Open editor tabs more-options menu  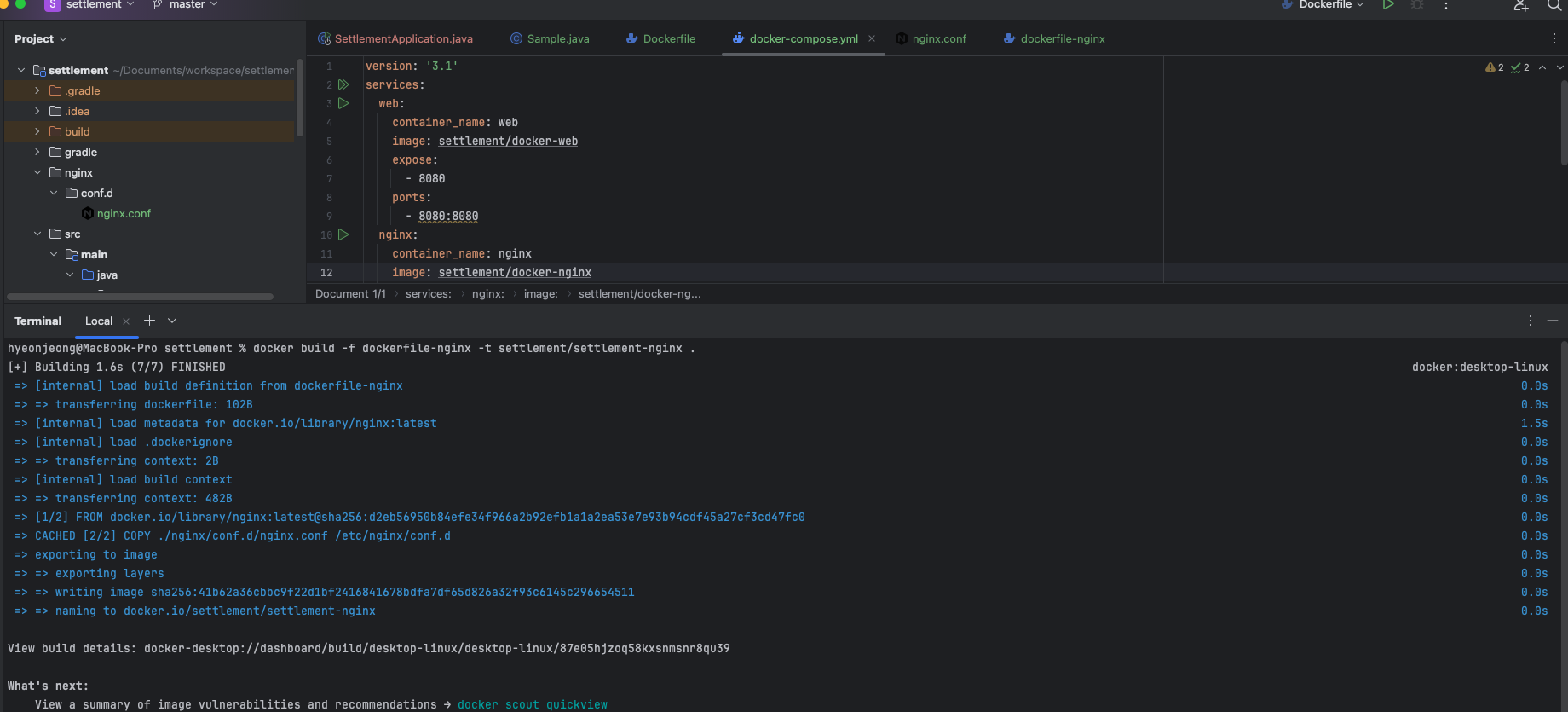pyautogui.click(x=1554, y=38)
